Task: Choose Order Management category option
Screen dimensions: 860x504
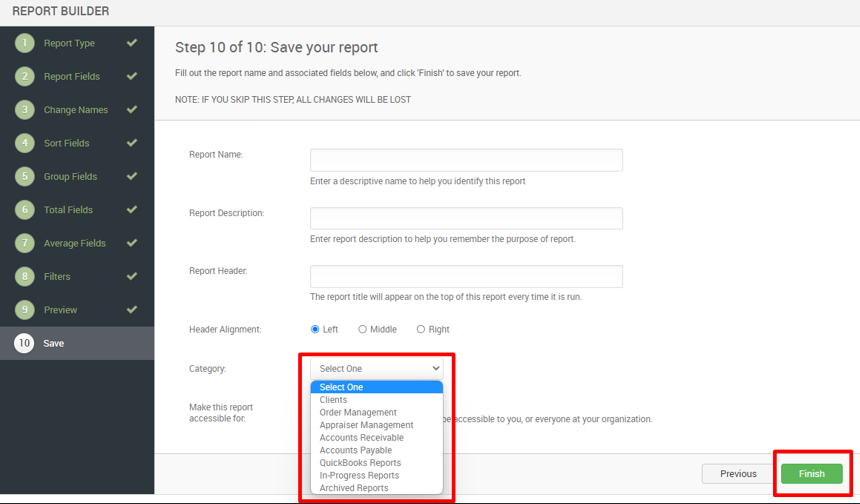Action: tap(377, 412)
